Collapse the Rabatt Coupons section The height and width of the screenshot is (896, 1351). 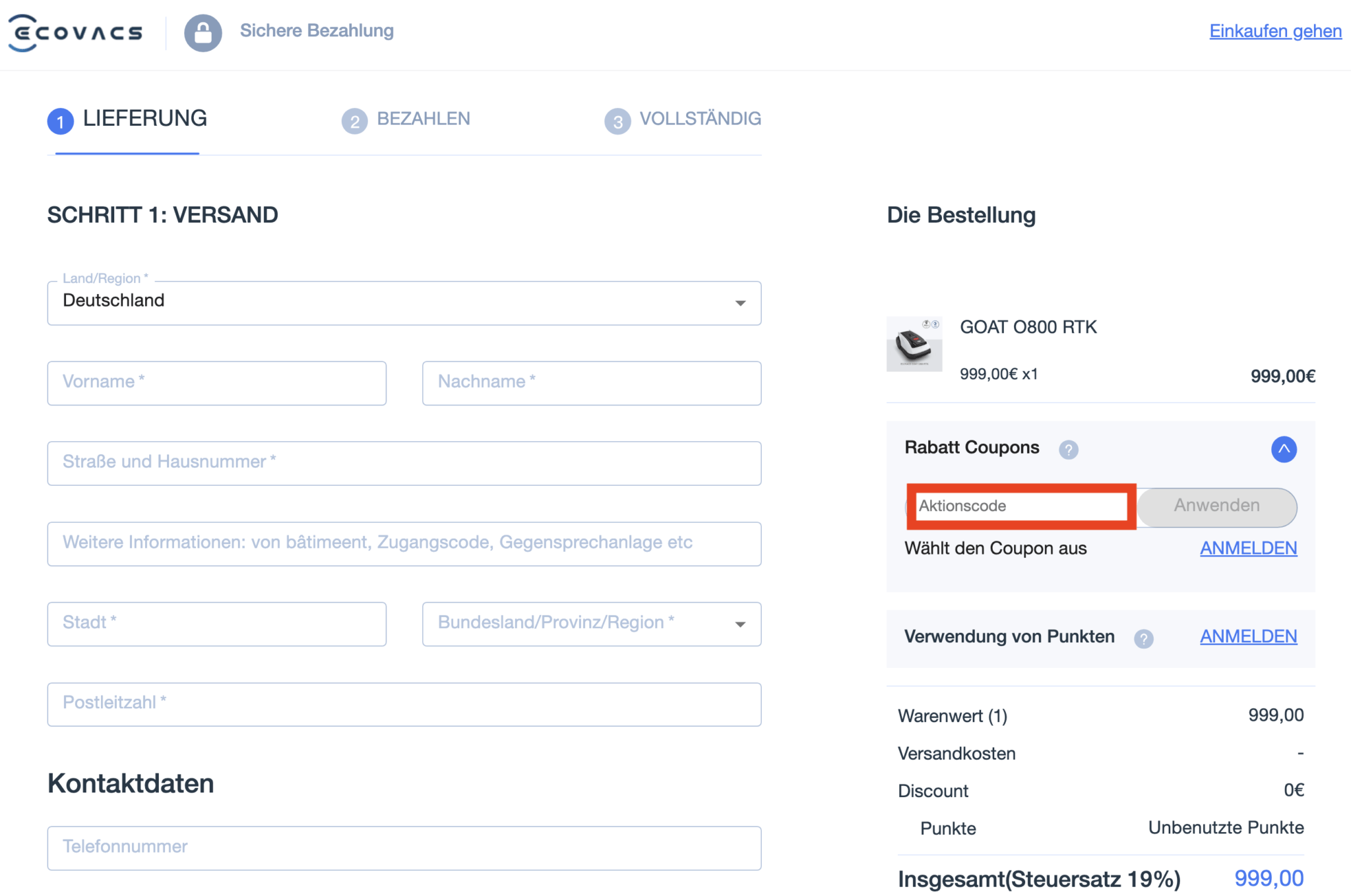tap(1283, 449)
